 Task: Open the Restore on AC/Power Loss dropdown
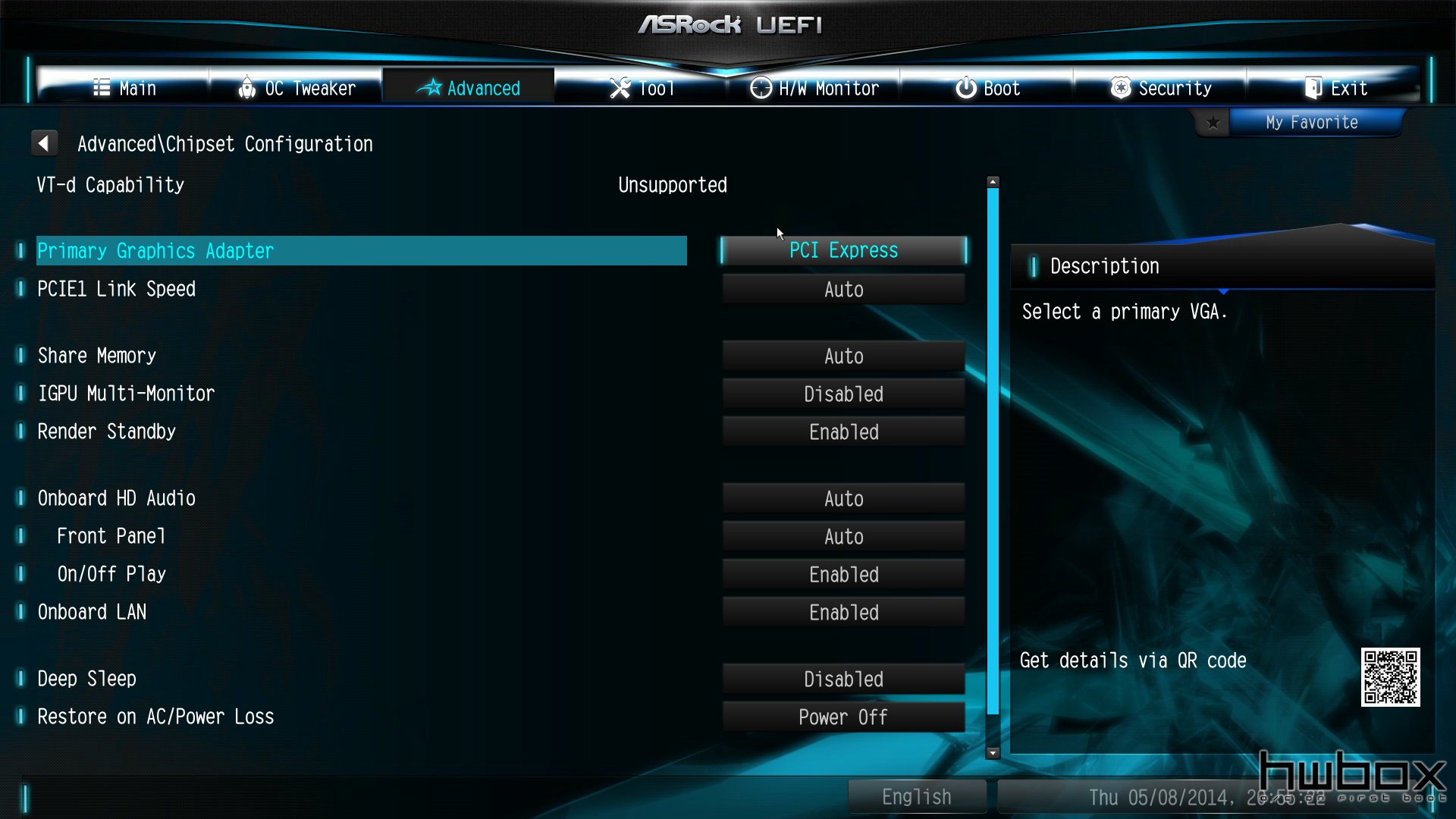click(x=843, y=717)
